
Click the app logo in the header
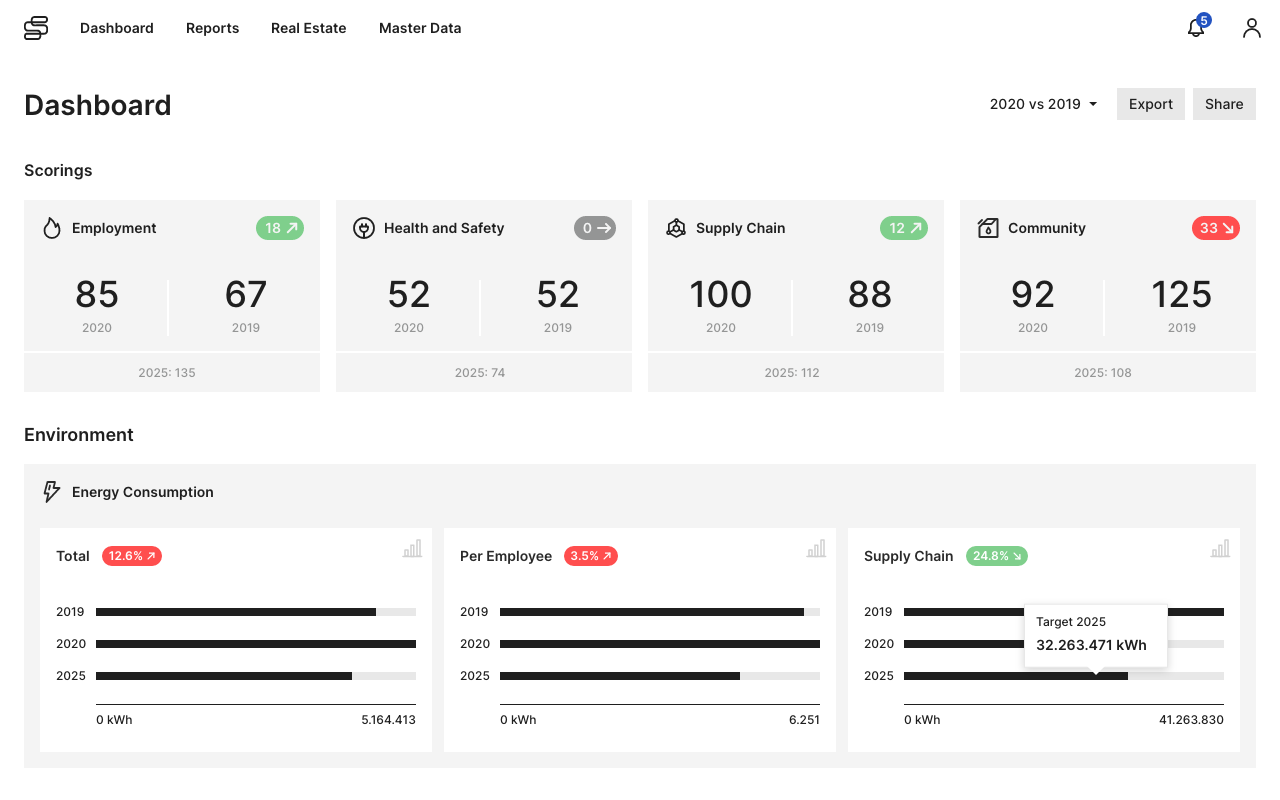tap(36, 28)
